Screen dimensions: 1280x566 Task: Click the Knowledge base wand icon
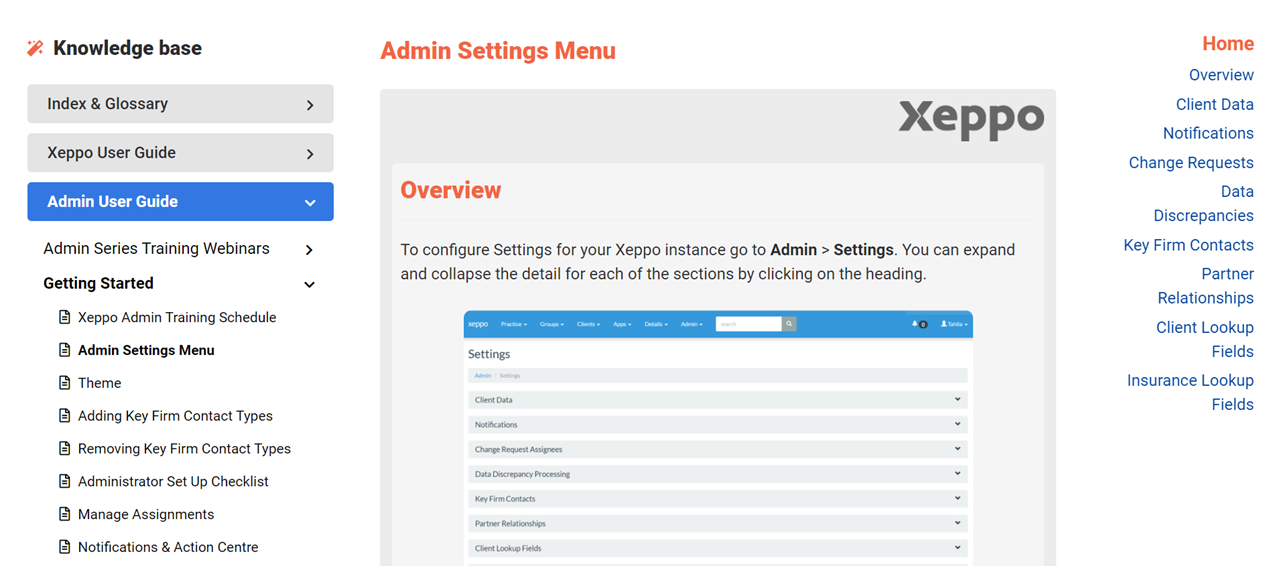36,48
